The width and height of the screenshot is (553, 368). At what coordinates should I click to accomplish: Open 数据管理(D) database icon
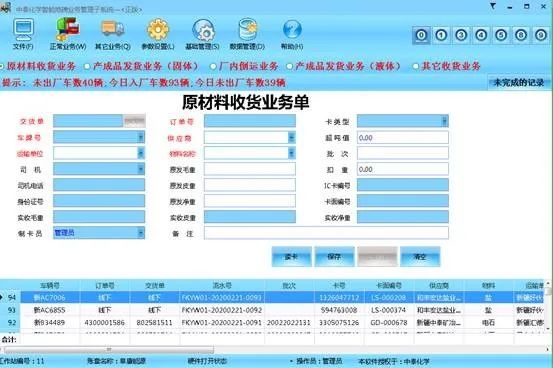pyautogui.click(x=247, y=29)
